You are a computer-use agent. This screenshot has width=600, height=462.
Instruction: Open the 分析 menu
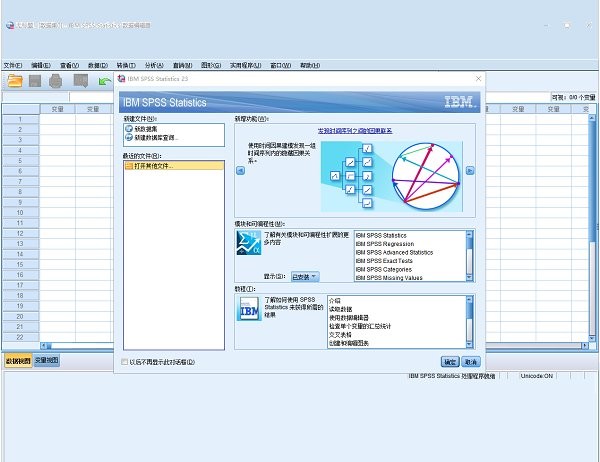[153, 65]
